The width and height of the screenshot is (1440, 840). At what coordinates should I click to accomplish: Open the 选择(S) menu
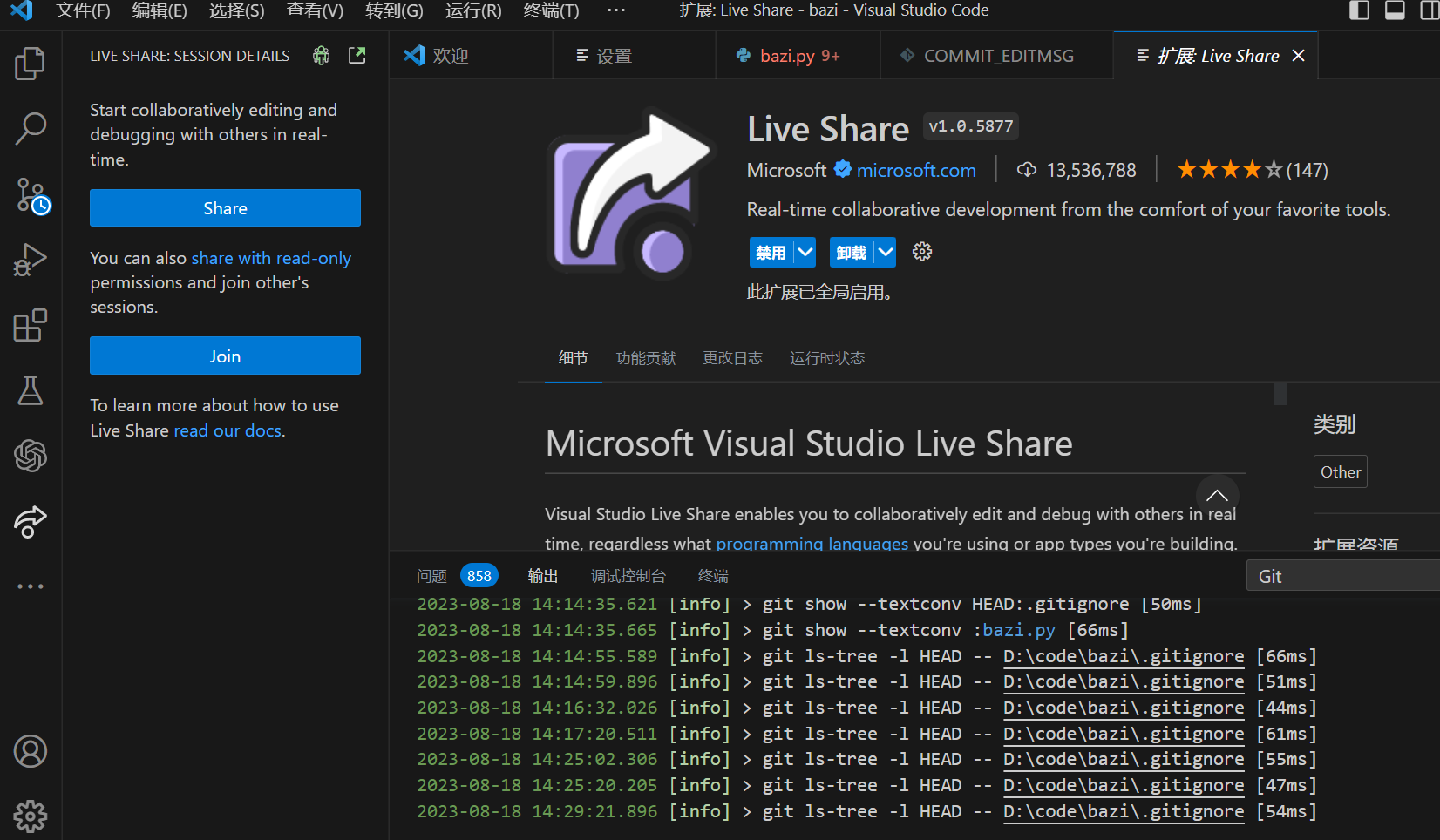[237, 10]
